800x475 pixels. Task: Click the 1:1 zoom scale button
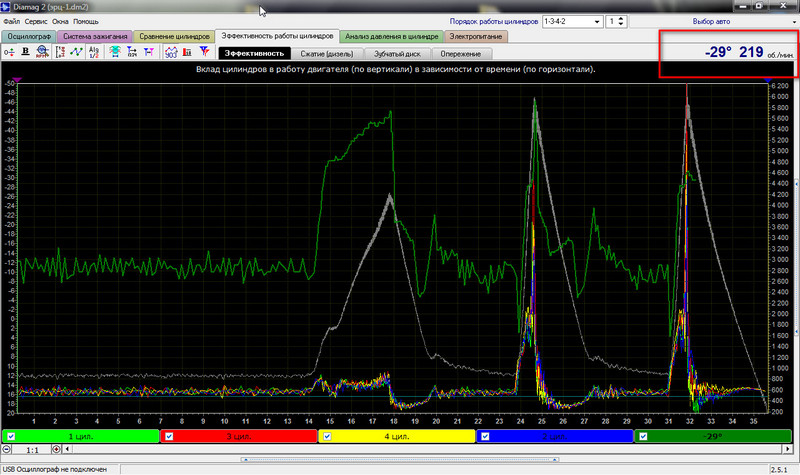[32, 449]
